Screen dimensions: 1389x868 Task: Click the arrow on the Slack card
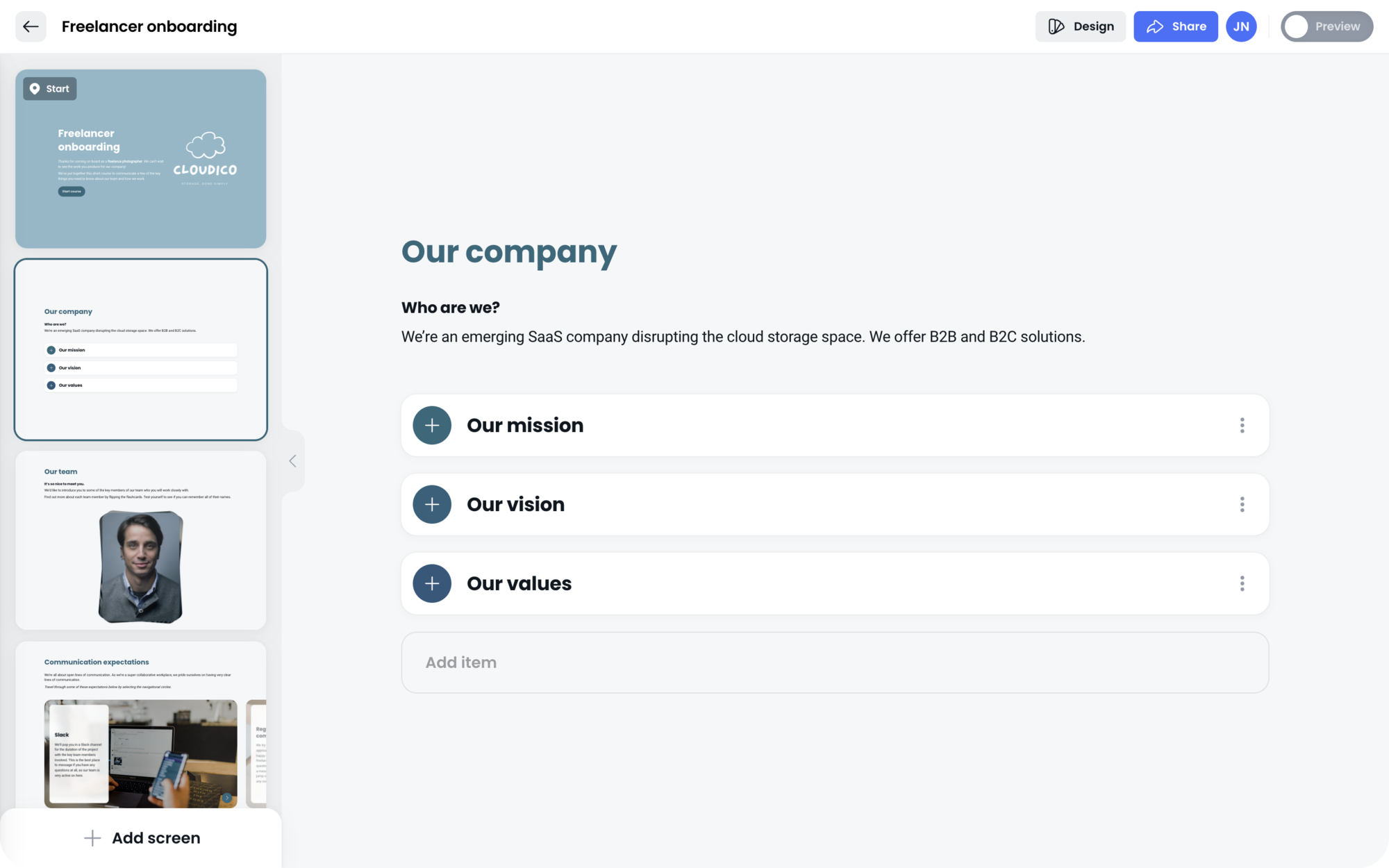coord(227,797)
